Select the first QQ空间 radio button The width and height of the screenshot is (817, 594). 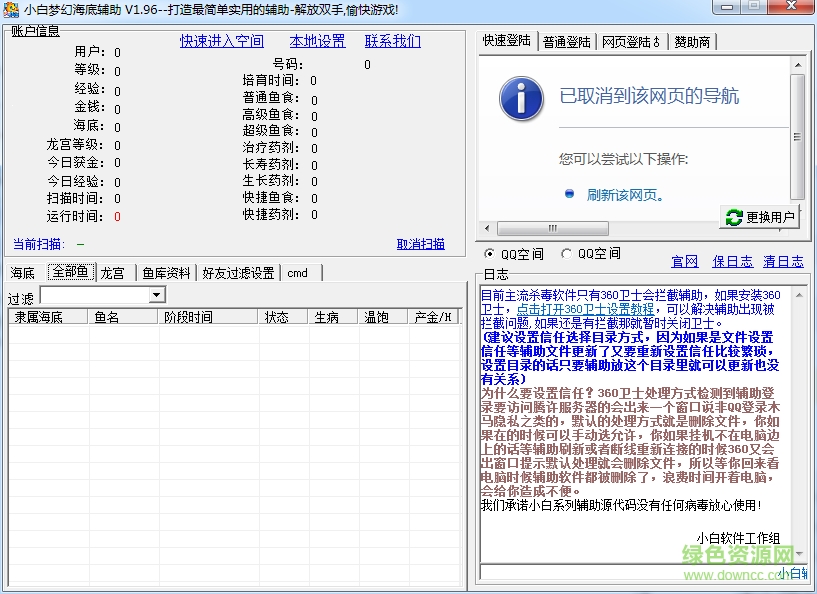[x=488, y=254]
